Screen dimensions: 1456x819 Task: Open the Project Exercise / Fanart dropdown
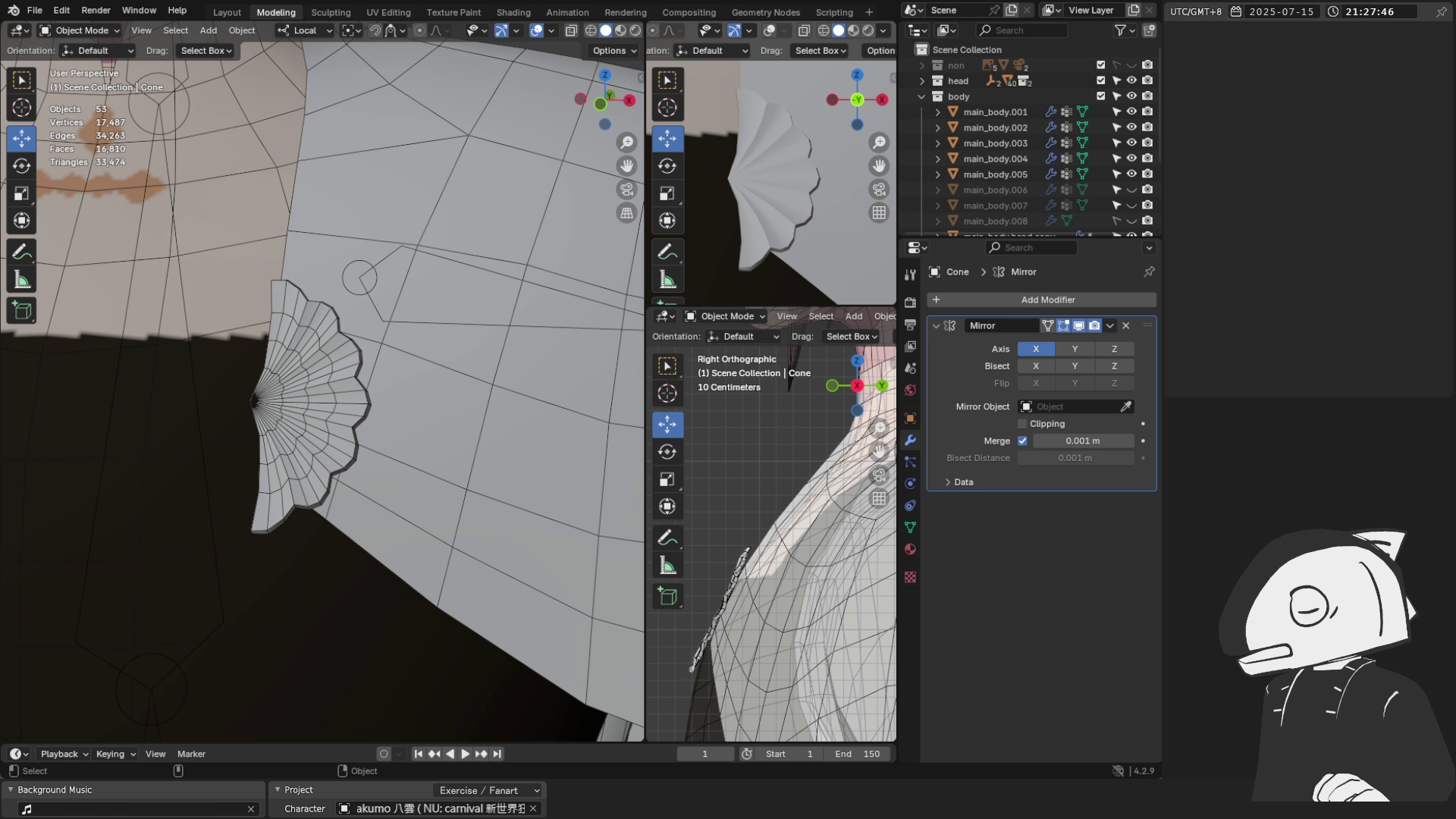[489, 790]
